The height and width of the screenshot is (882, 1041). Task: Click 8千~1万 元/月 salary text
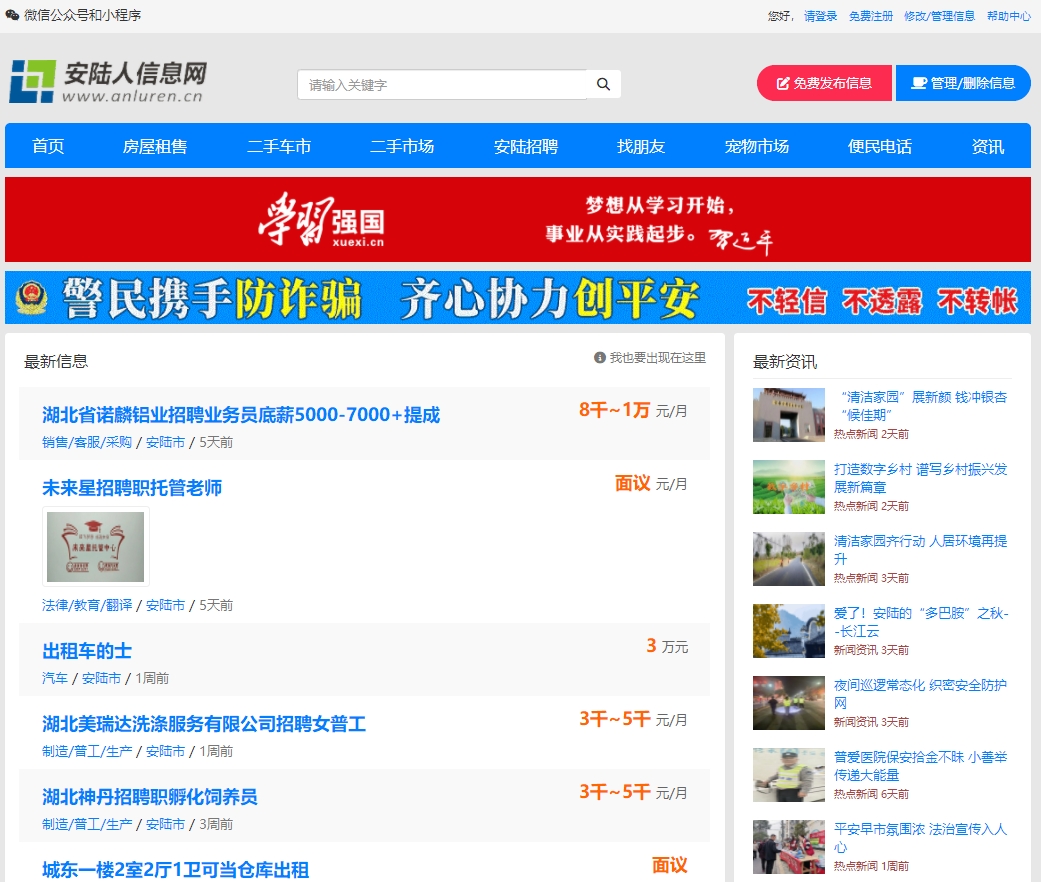[633, 410]
